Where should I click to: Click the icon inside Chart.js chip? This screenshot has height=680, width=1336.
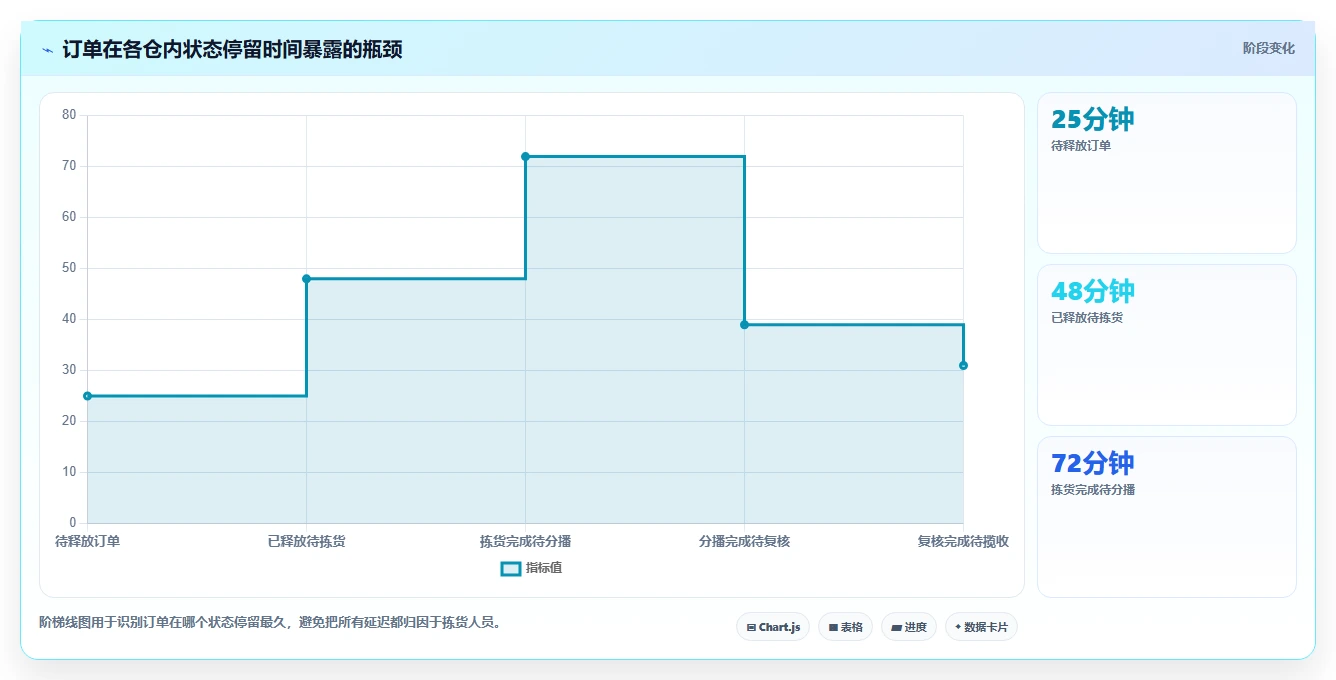[751, 628]
